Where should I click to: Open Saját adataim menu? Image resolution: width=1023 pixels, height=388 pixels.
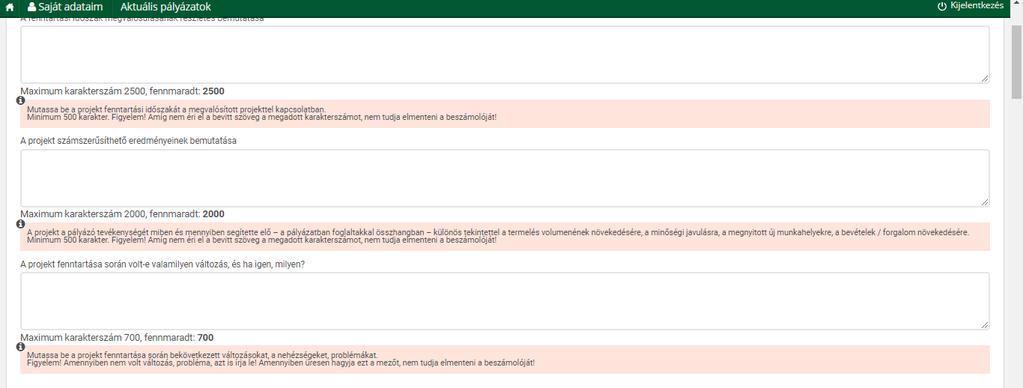(x=65, y=7)
